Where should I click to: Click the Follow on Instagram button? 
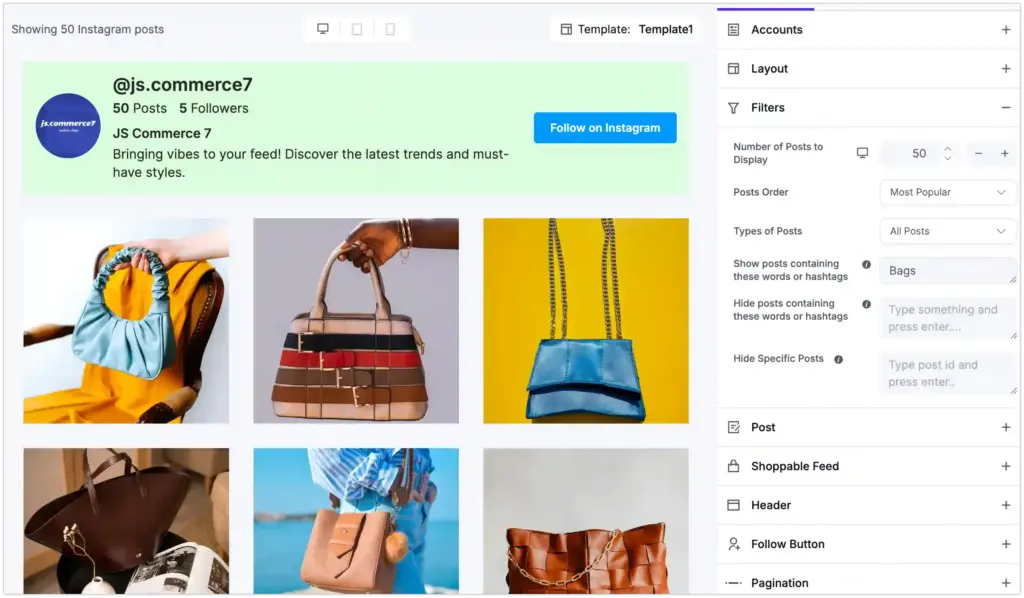tap(605, 128)
